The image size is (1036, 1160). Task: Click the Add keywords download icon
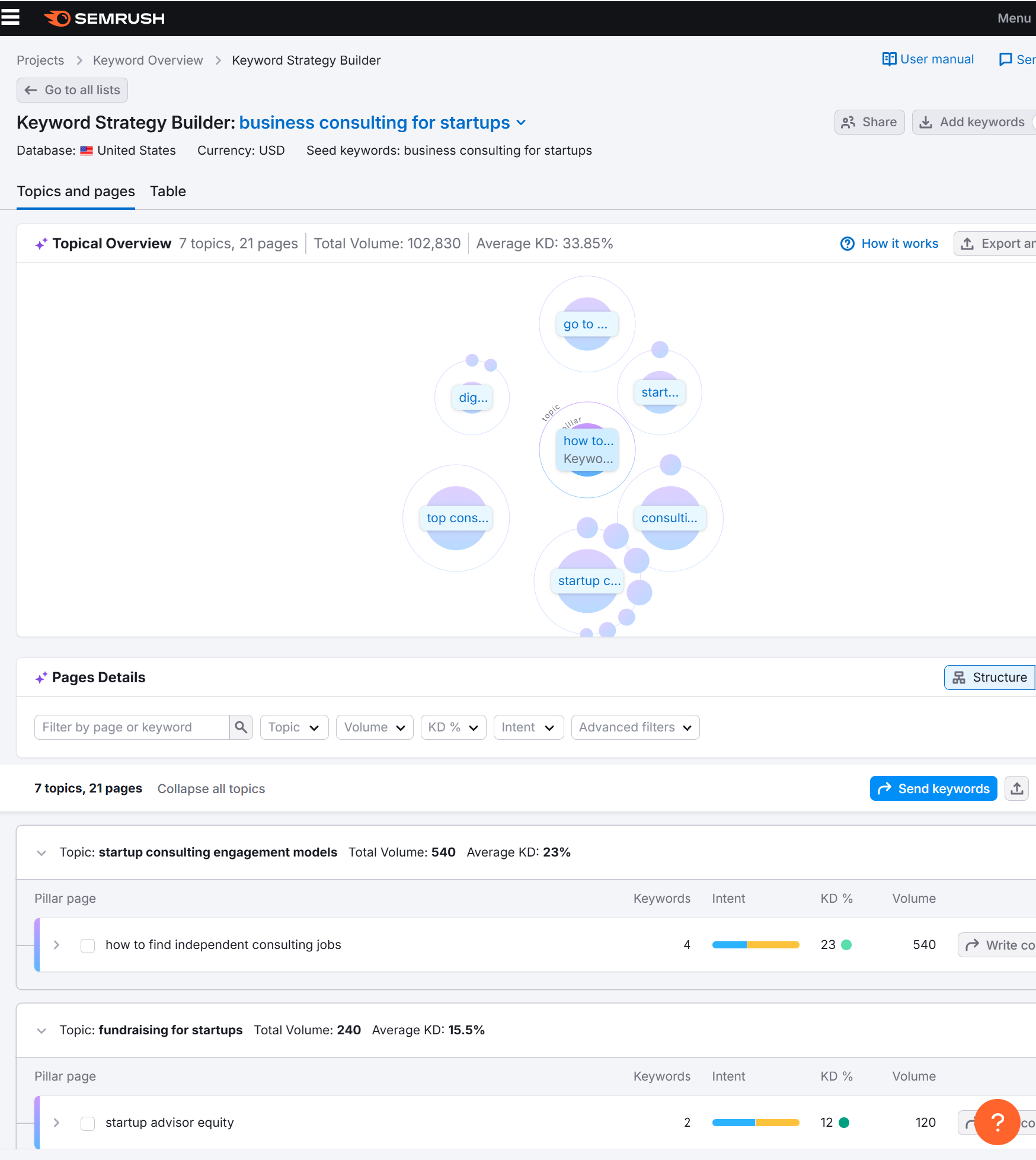click(926, 122)
